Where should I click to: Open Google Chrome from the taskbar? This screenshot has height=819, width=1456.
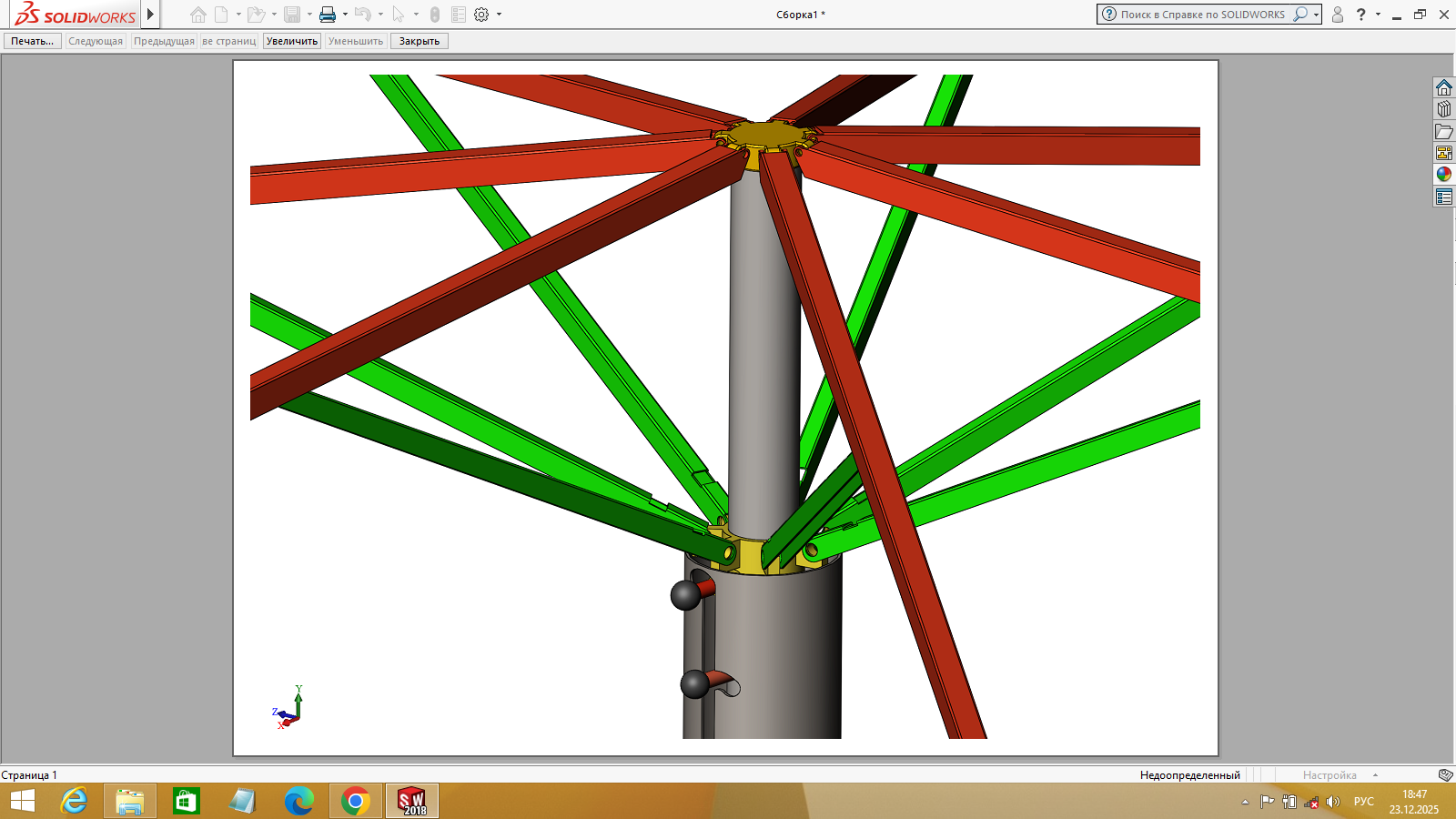click(x=355, y=801)
